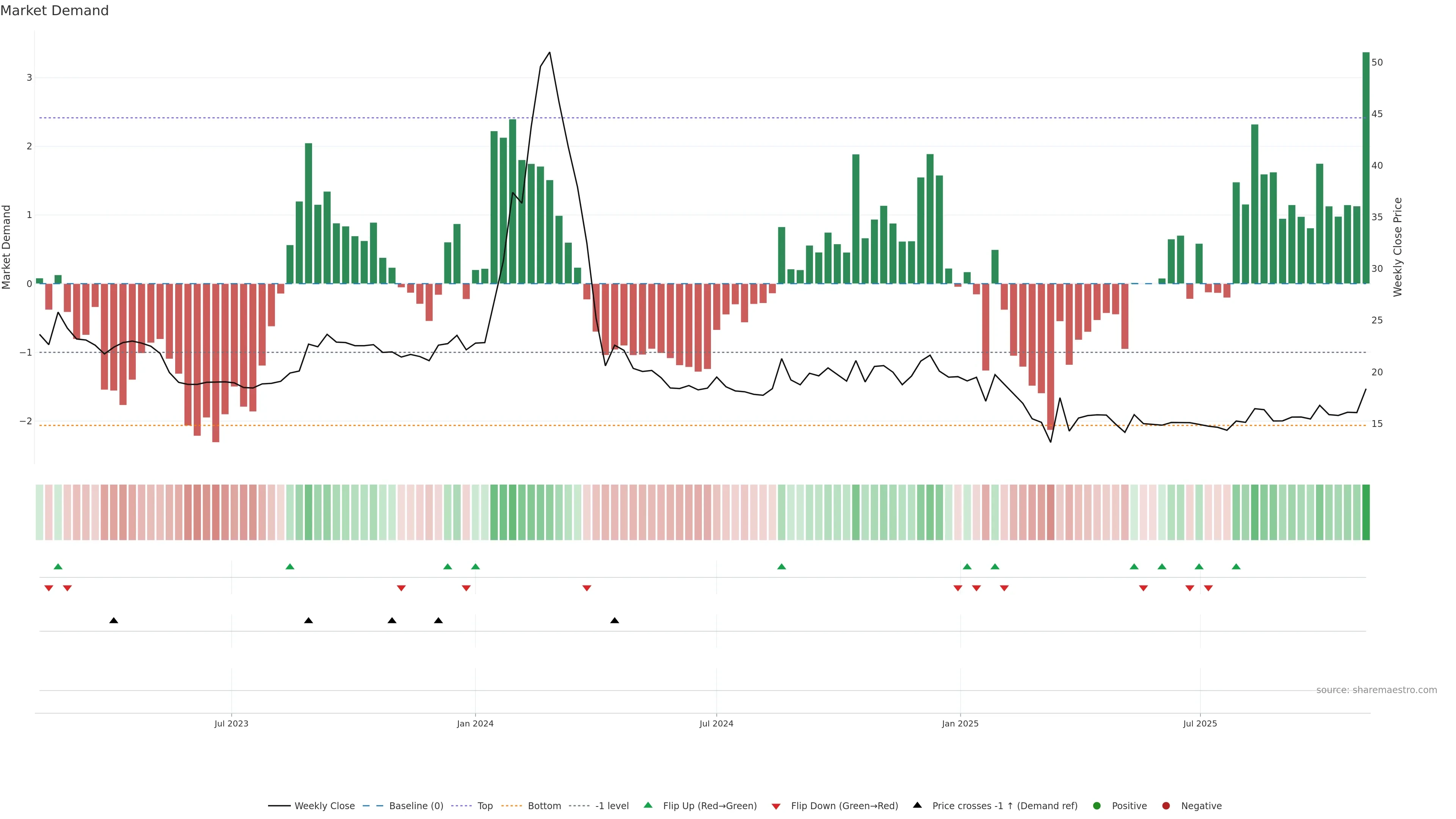Click the Market Demand chart title

tap(54, 11)
